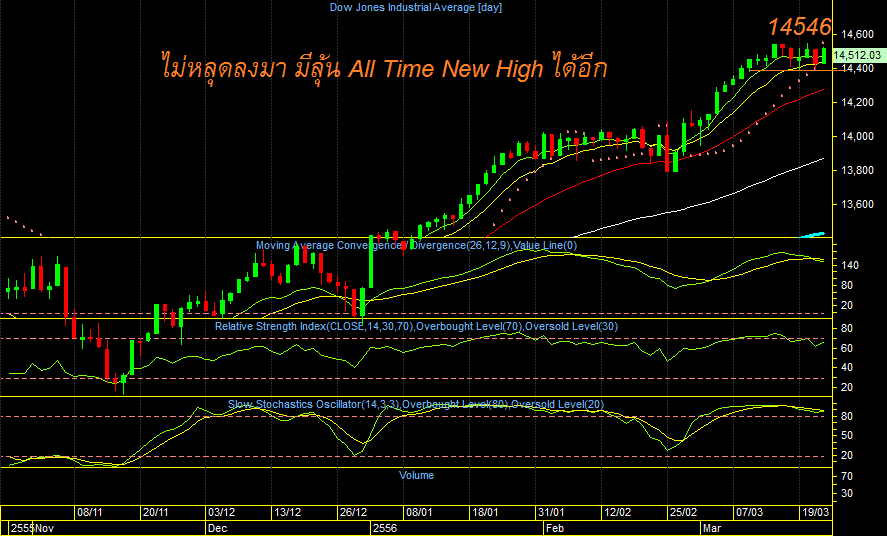Screen dimensions: 887x536
Task: Click the 14,000 price axis value
Action: coord(858,136)
